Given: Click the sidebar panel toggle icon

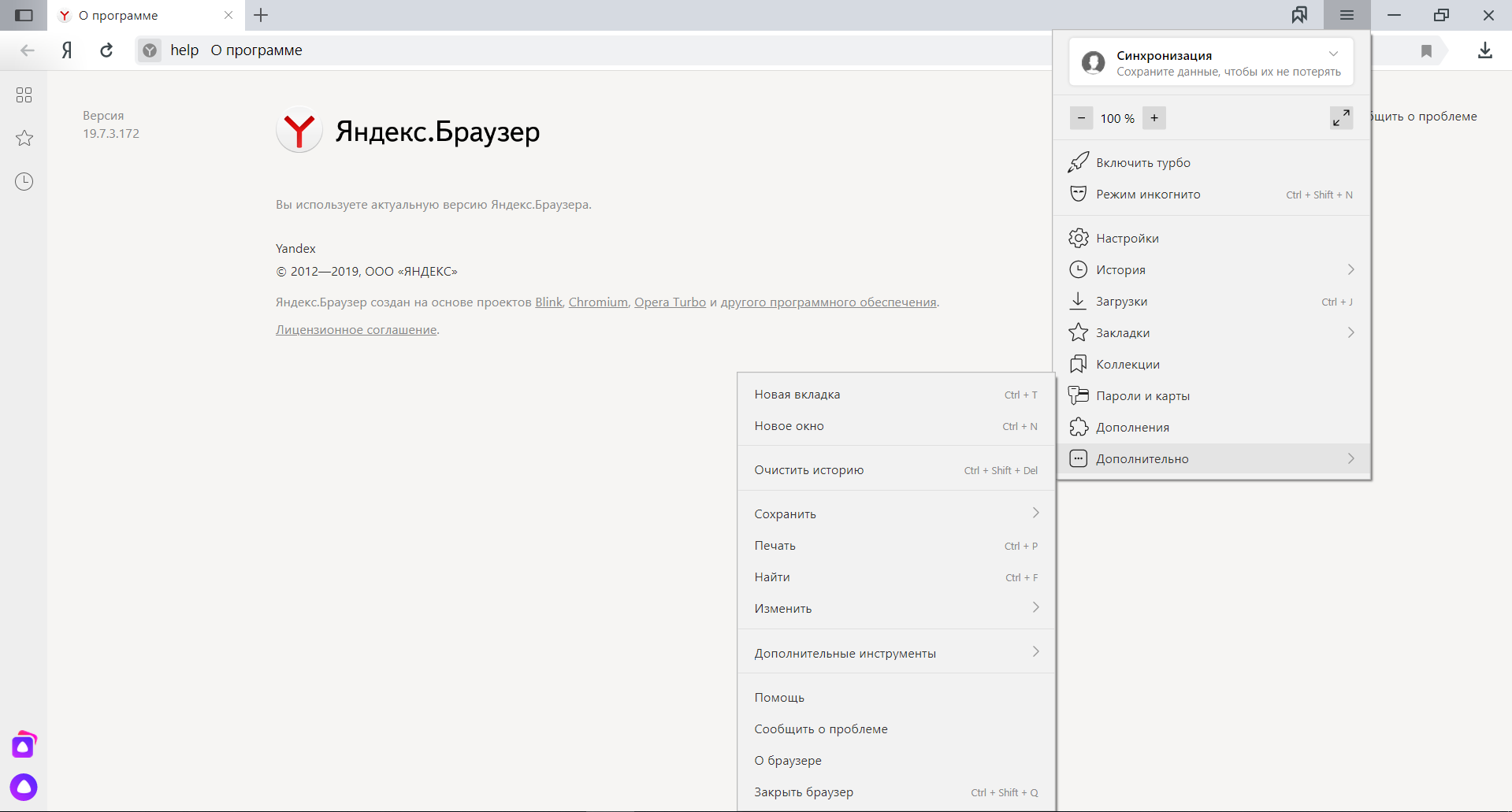Looking at the screenshot, I should 24,15.
